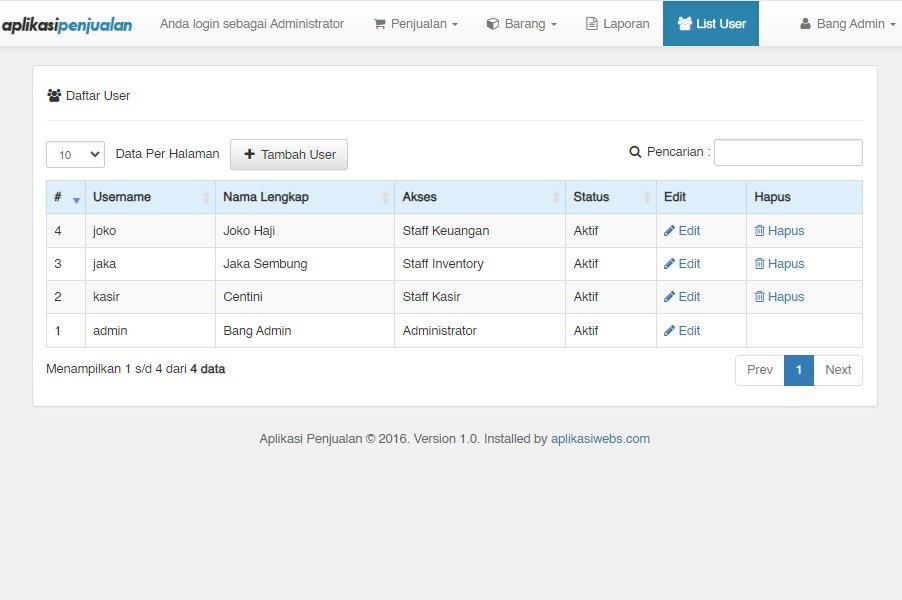This screenshot has width=902, height=600.
Task: Open the aplikasiwebs.com footer link
Action: coord(601,439)
